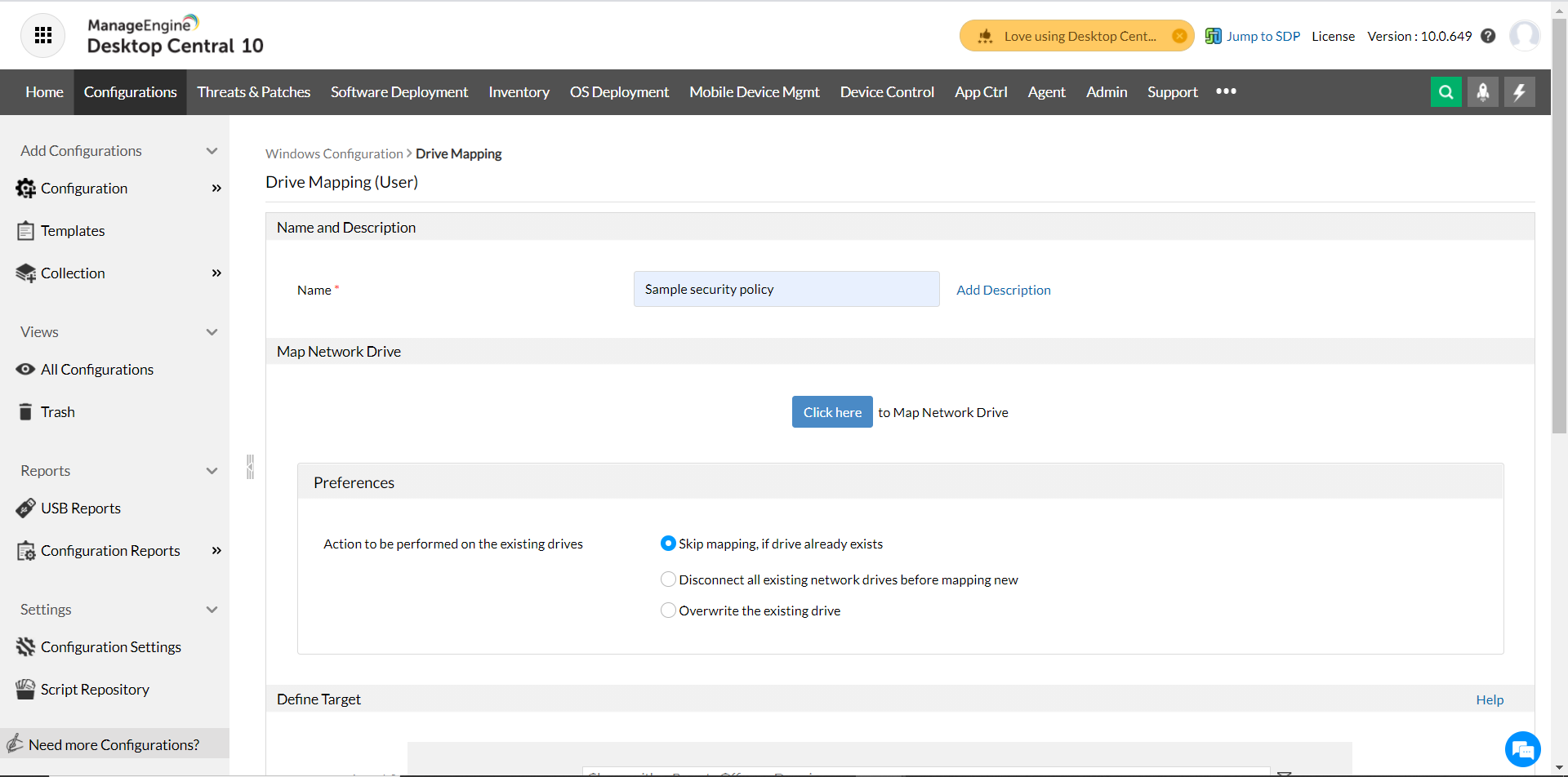Collapse the Add Configurations section
This screenshot has height=777, width=1568.
[x=212, y=151]
